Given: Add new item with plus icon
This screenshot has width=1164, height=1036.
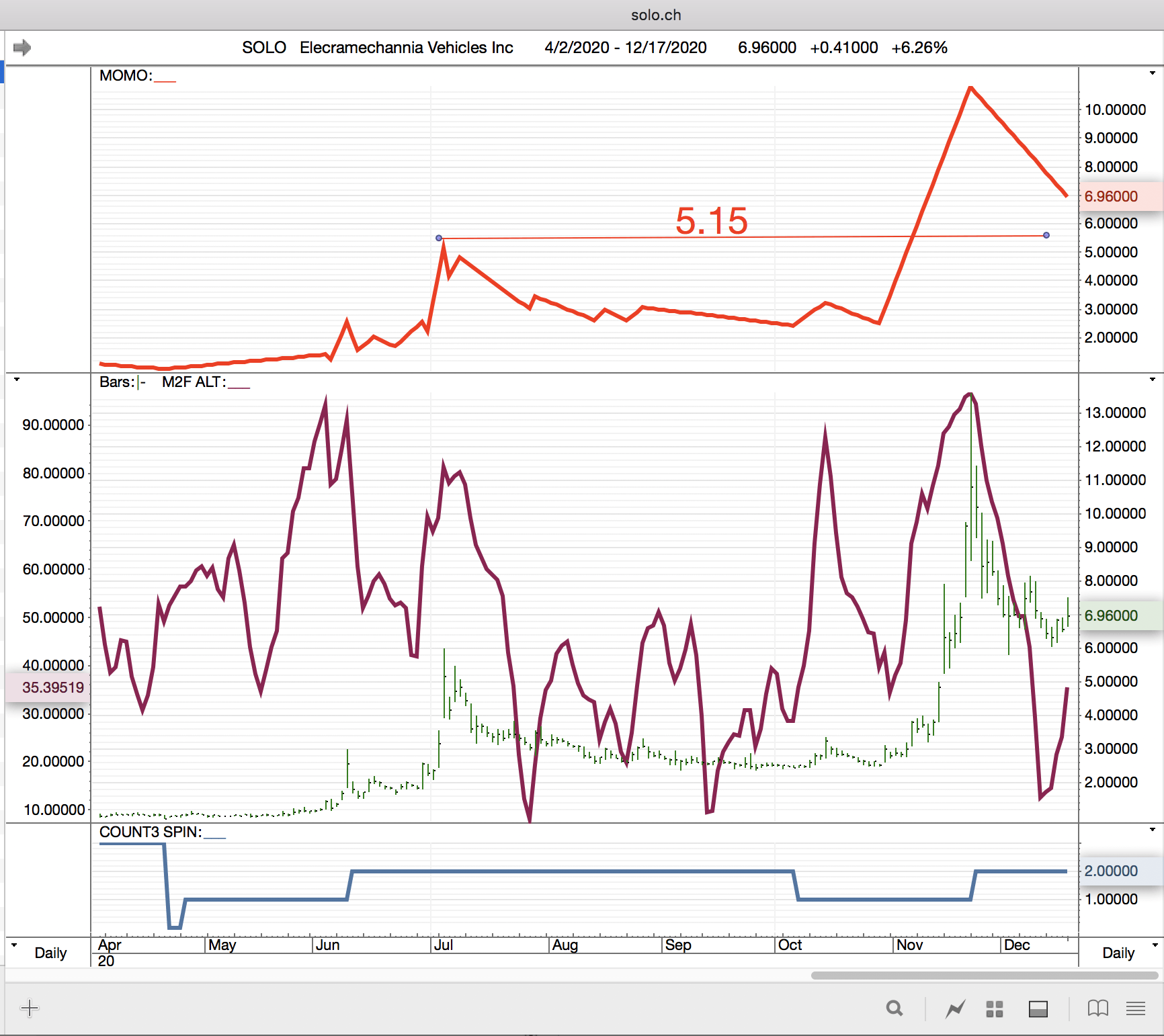Looking at the screenshot, I should pyautogui.click(x=30, y=1008).
